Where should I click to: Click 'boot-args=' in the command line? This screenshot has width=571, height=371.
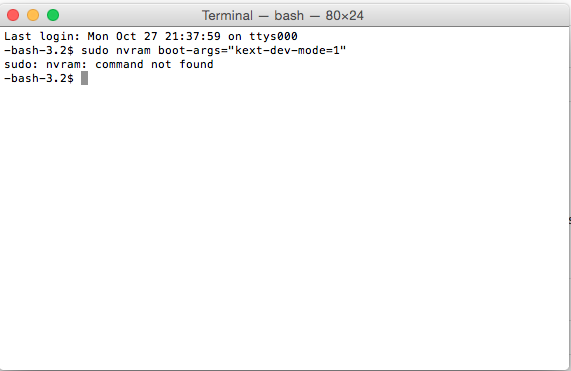tap(193, 50)
